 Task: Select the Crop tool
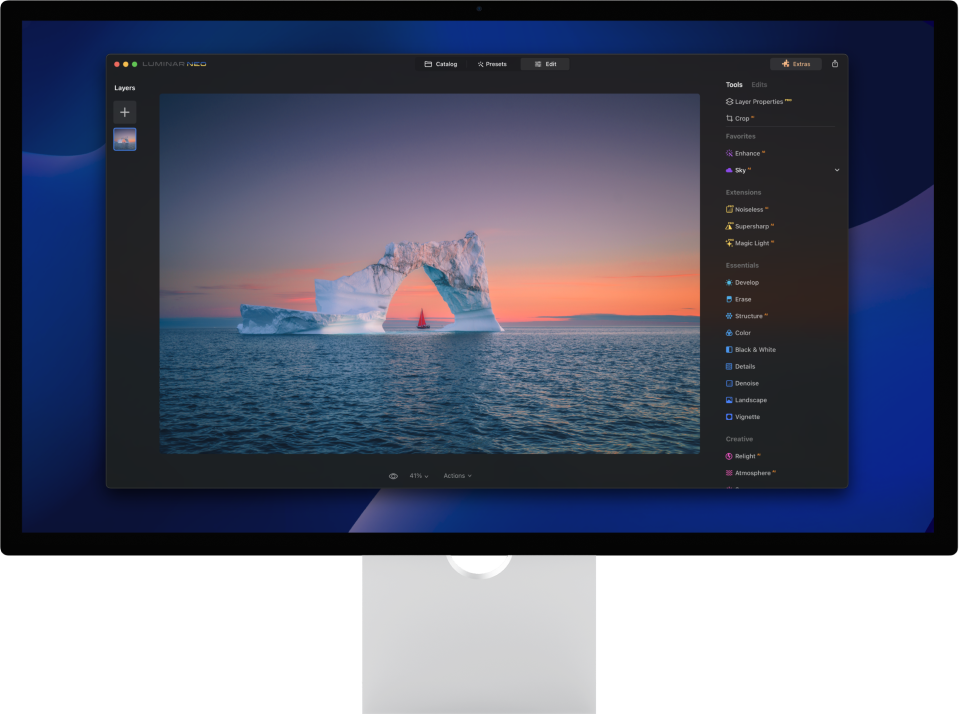740,118
